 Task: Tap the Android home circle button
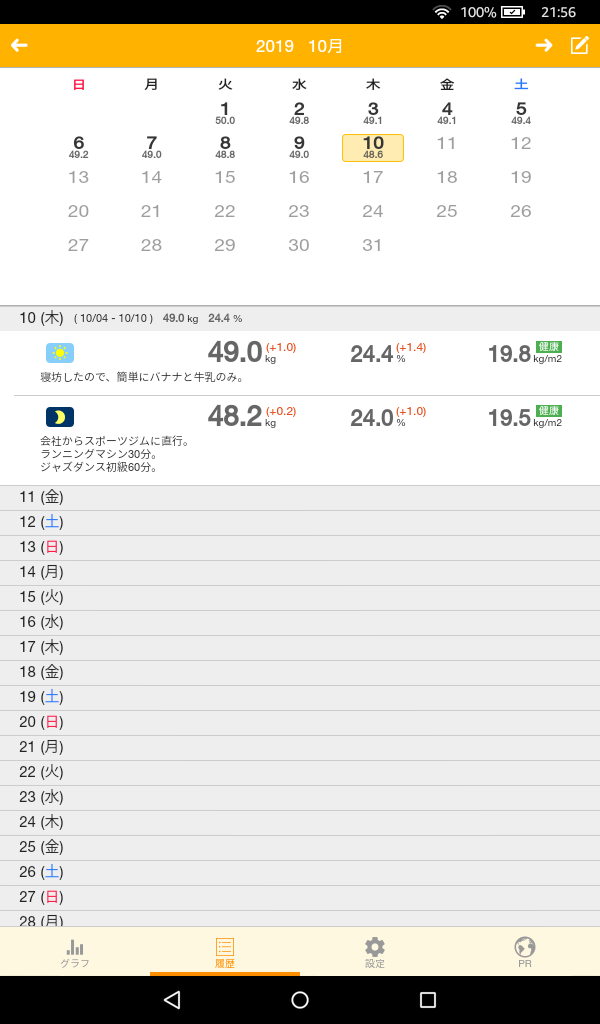click(x=300, y=1000)
